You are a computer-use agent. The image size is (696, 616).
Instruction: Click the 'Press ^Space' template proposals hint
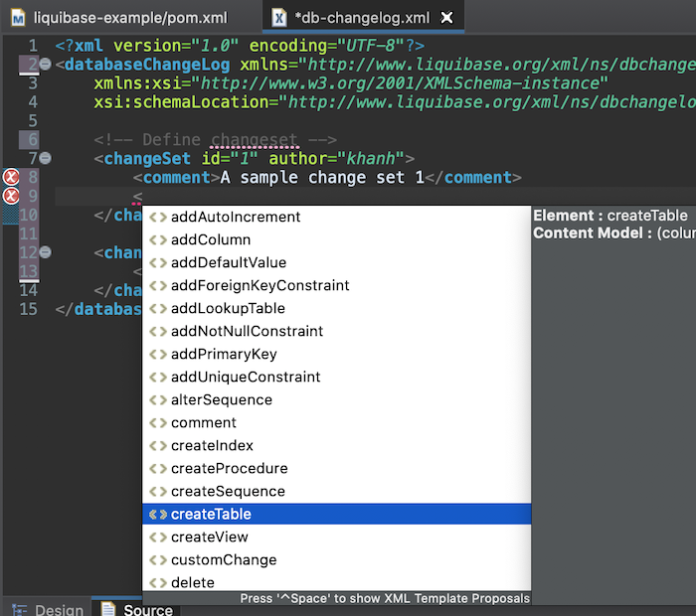(x=385, y=598)
